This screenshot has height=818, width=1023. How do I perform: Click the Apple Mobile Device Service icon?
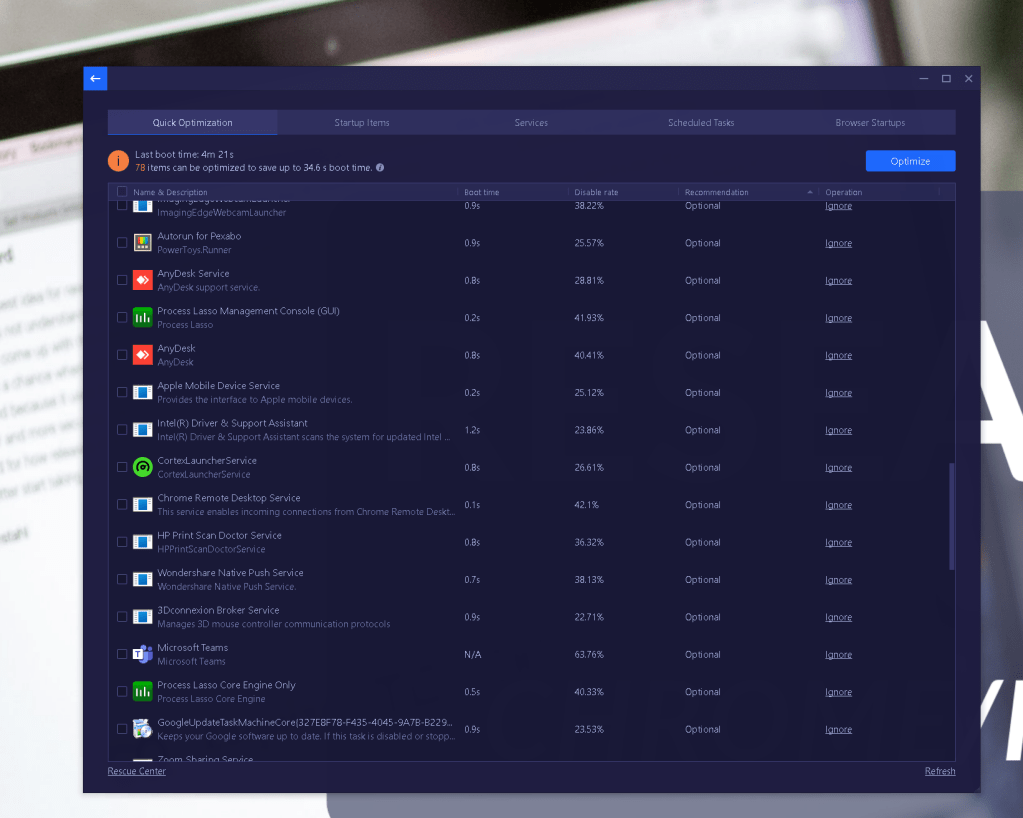coord(143,392)
